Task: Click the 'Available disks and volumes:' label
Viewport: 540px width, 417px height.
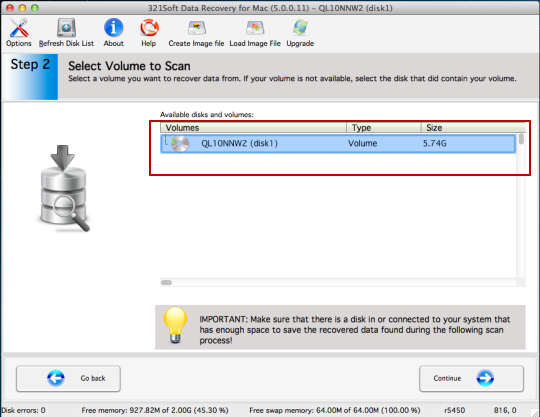Action: [207, 114]
